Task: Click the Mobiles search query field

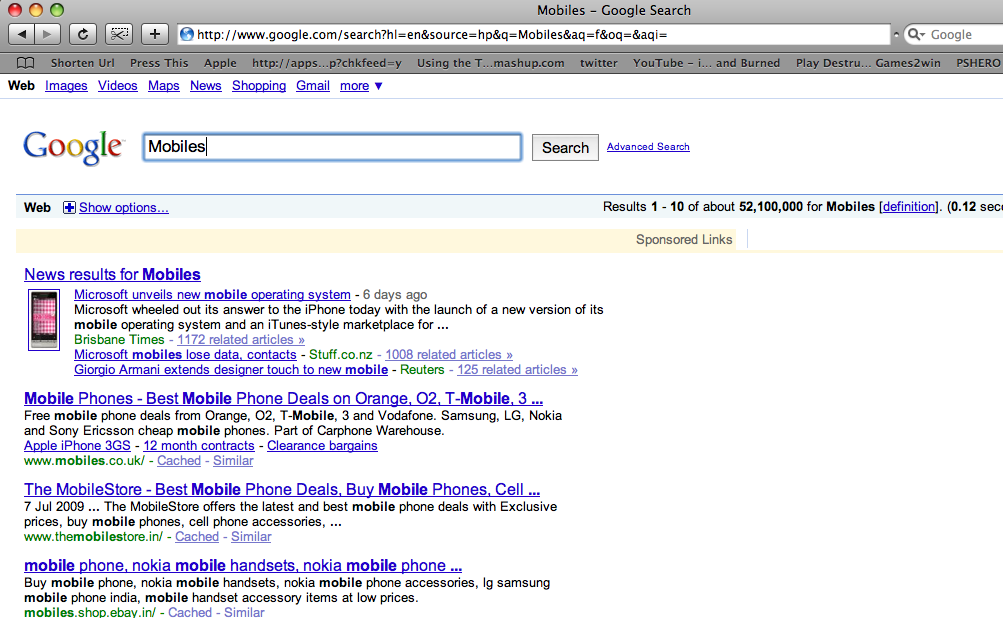Action: [333, 147]
